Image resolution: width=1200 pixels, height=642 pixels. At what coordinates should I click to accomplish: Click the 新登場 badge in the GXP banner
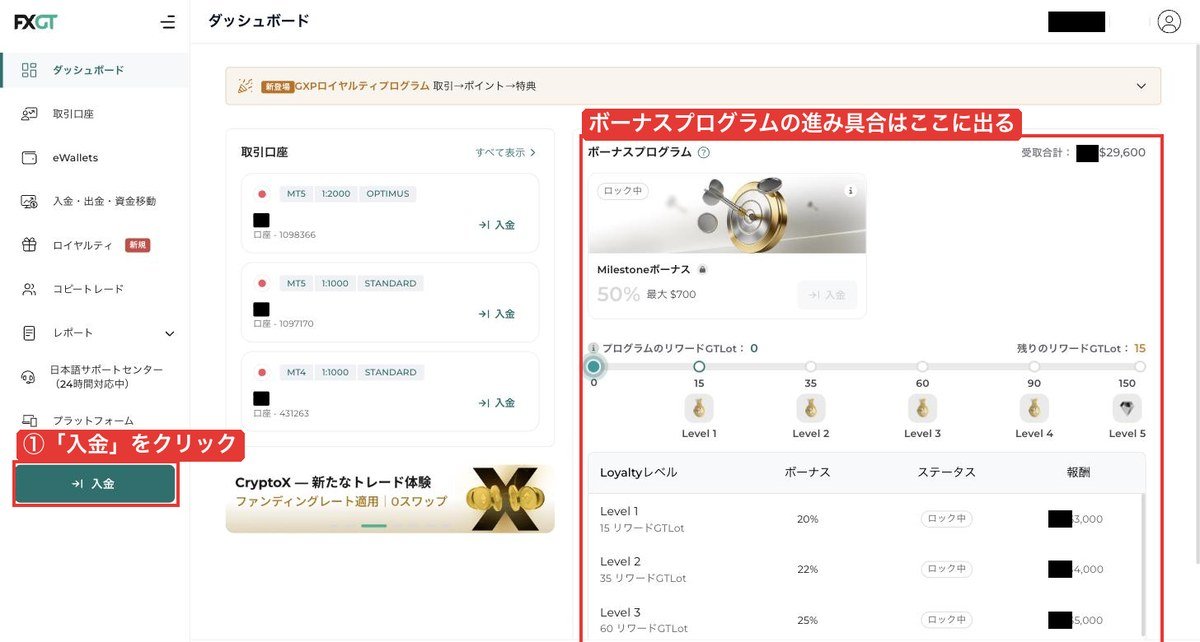tap(277, 87)
